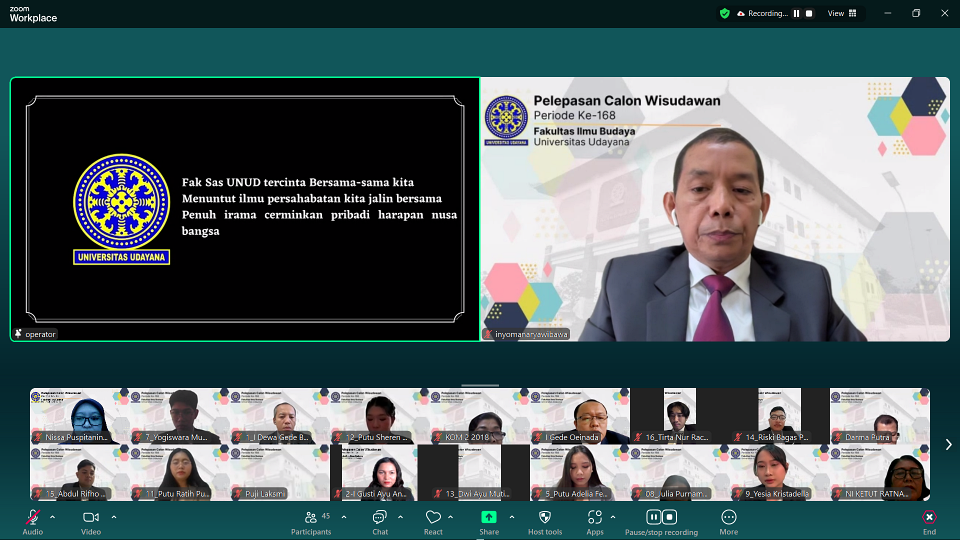Select 16_Tirta Nur Rac participant thumbnail

click(680, 416)
